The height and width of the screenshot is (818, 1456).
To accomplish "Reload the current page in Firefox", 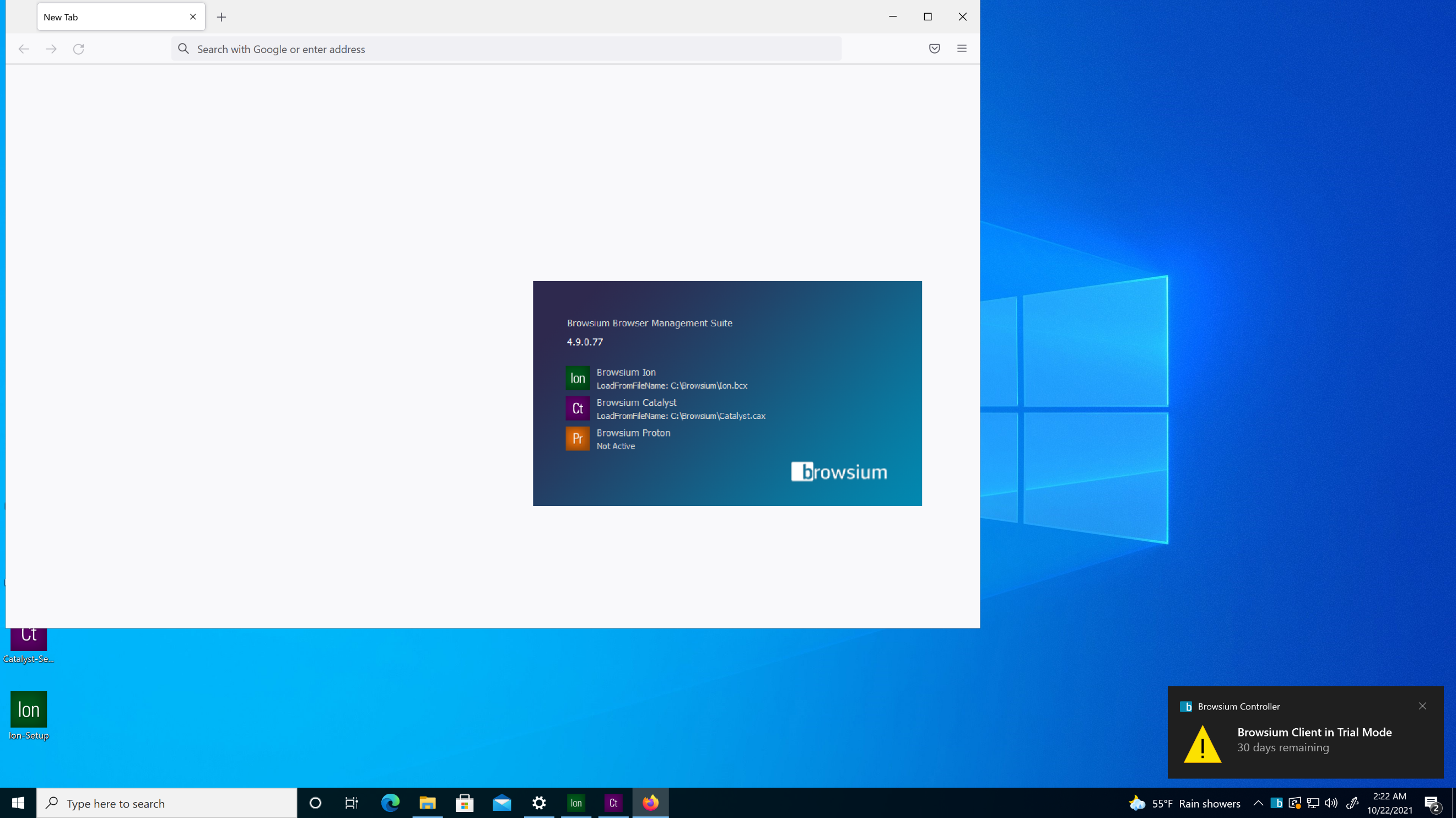I will 79,49.
